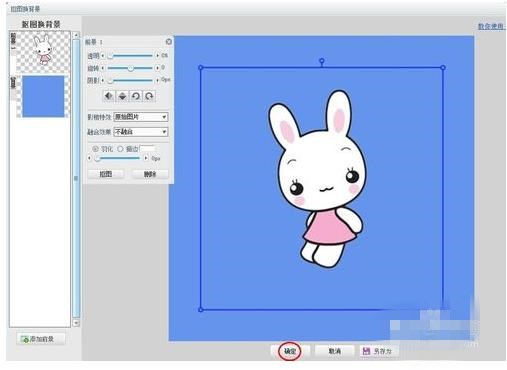Rotate the foreground clockwise

point(149,96)
